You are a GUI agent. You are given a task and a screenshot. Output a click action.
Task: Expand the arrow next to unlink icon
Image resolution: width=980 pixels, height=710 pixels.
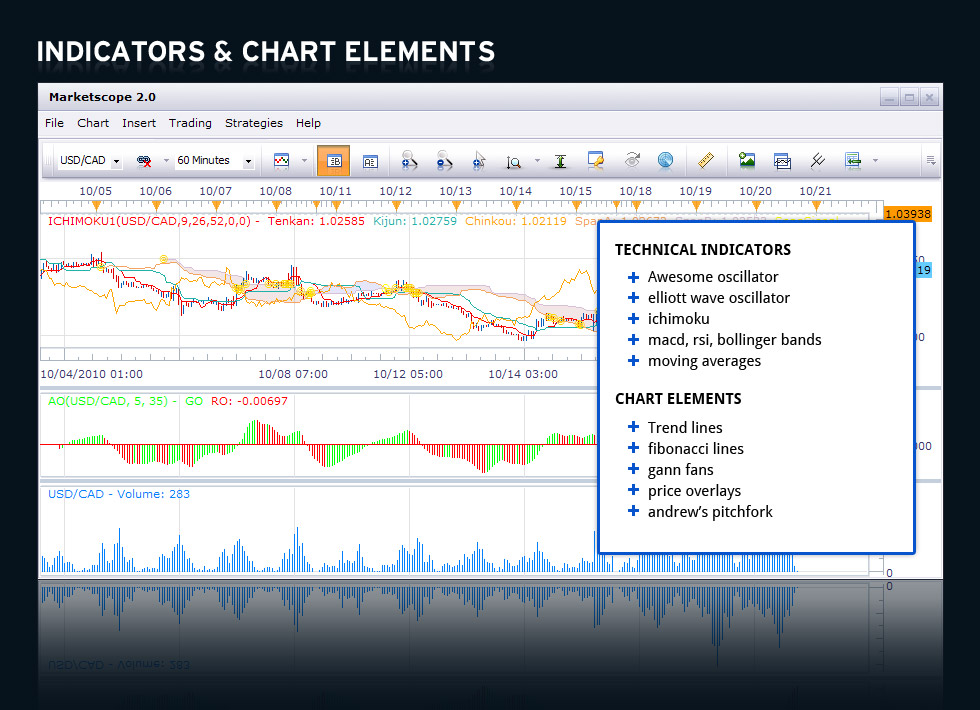click(166, 161)
